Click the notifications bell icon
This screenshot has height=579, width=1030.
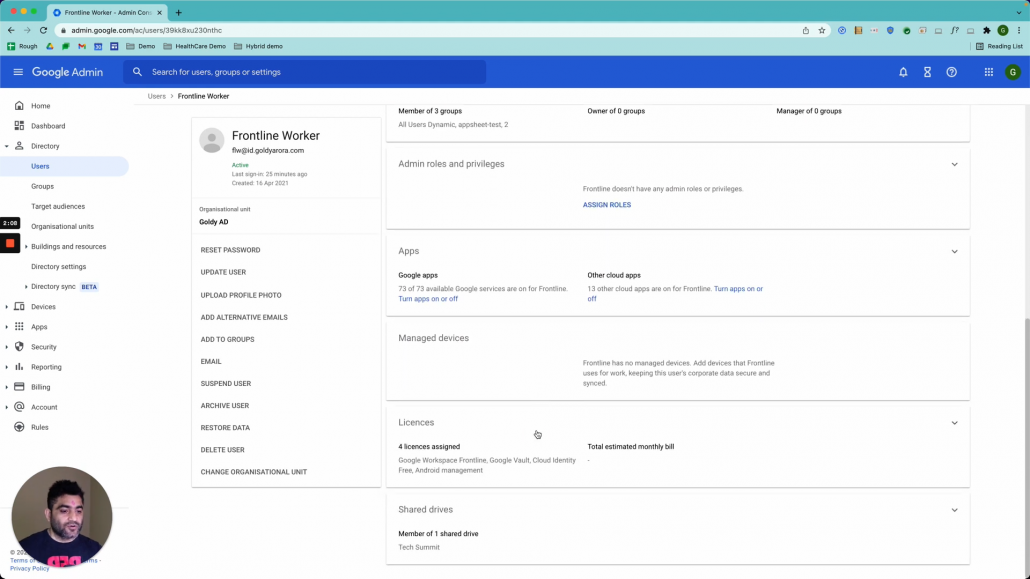click(903, 72)
